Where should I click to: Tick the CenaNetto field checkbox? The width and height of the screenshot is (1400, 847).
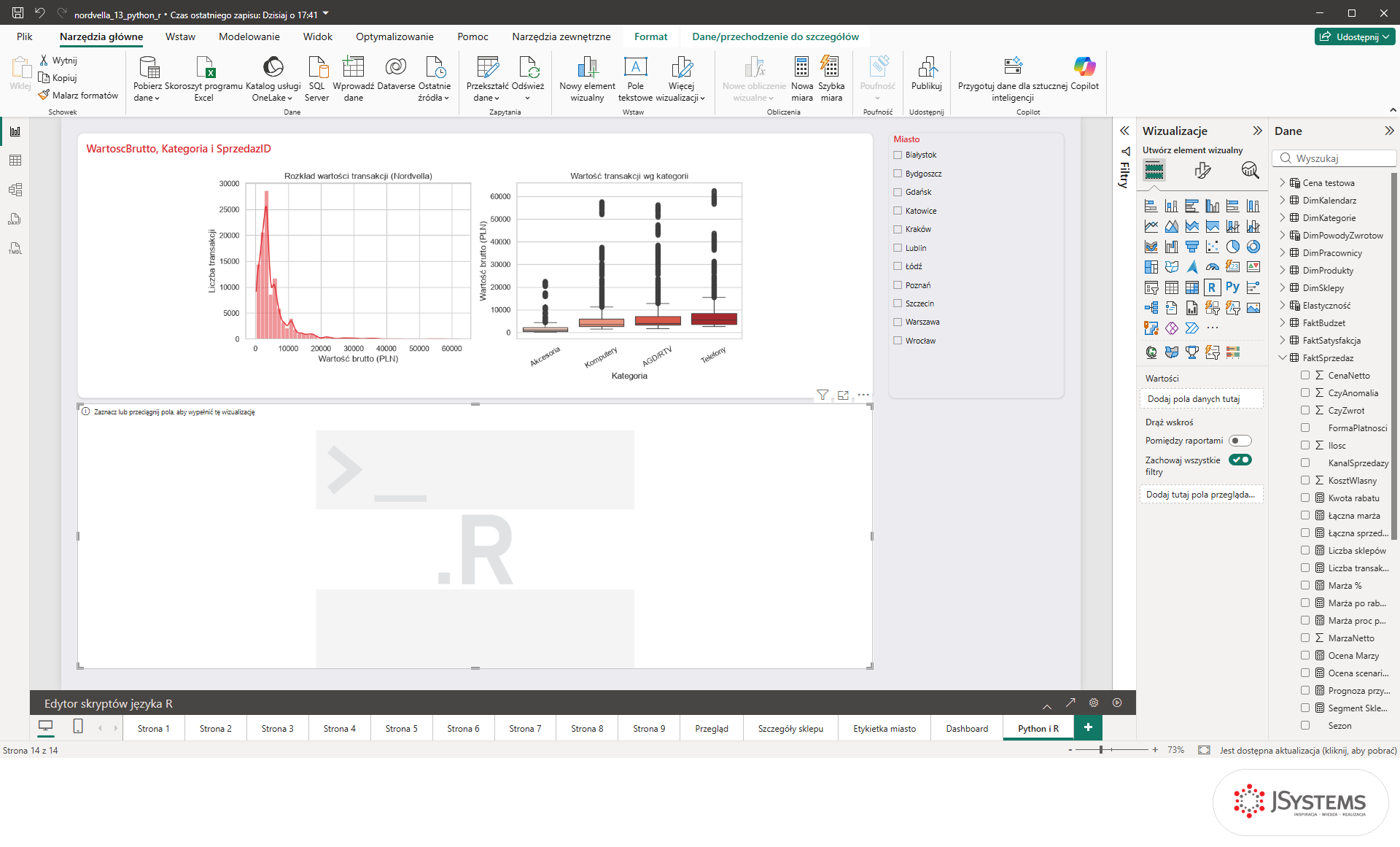(x=1305, y=375)
